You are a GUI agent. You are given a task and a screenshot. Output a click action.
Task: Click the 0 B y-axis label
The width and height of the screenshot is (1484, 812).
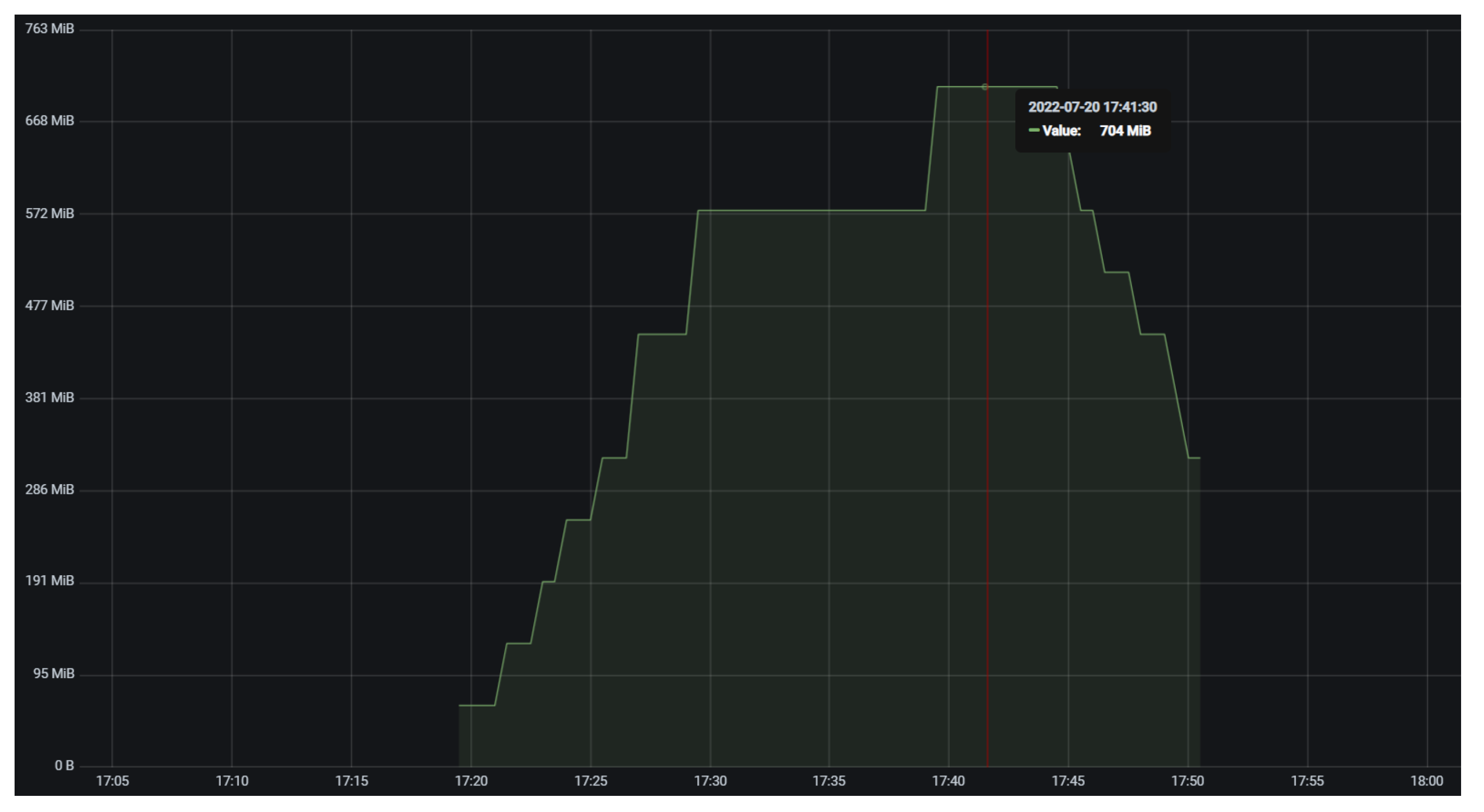pos(65,765)
